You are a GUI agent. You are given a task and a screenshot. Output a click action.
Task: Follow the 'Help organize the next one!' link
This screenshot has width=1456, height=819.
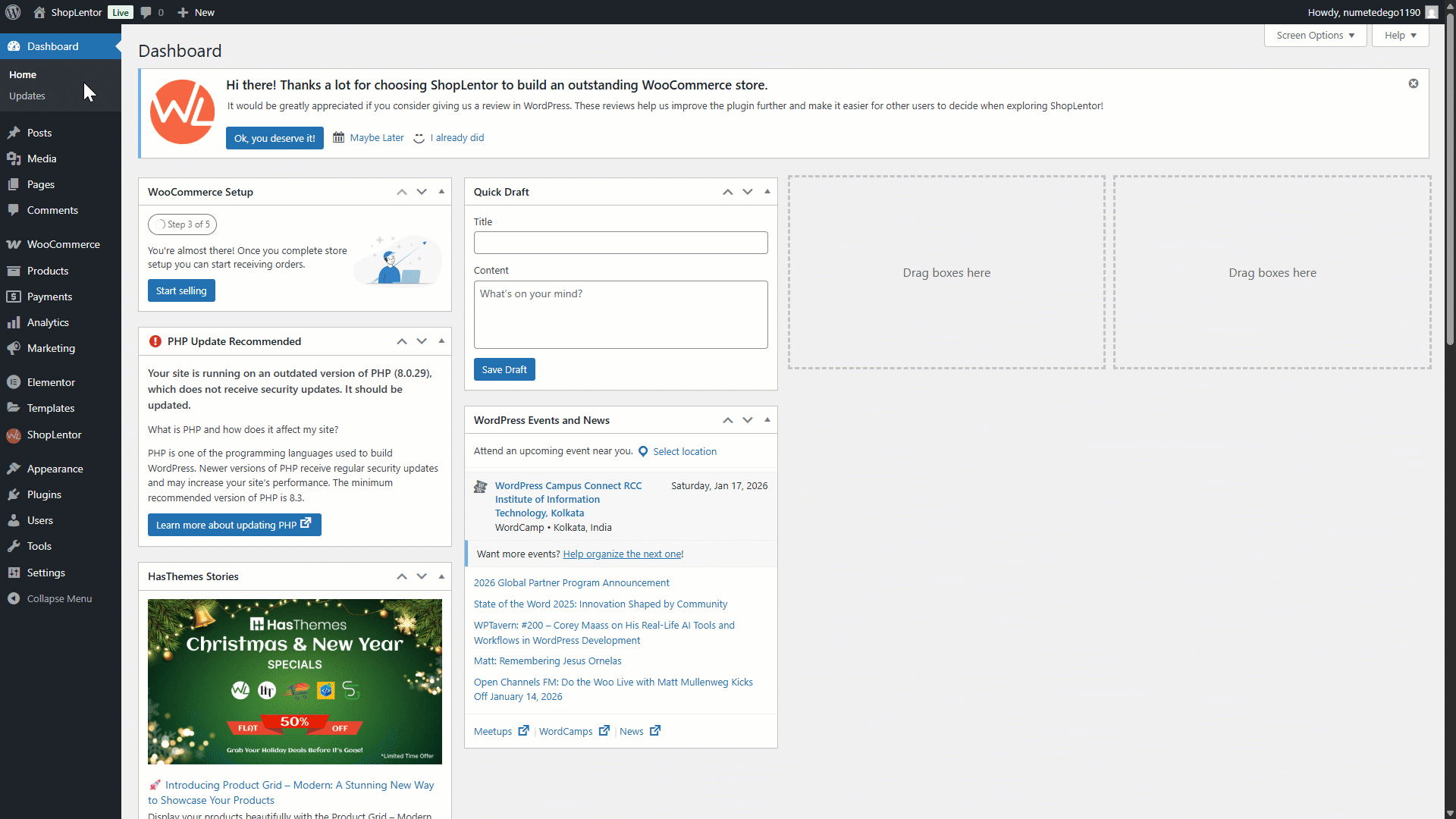623,554
